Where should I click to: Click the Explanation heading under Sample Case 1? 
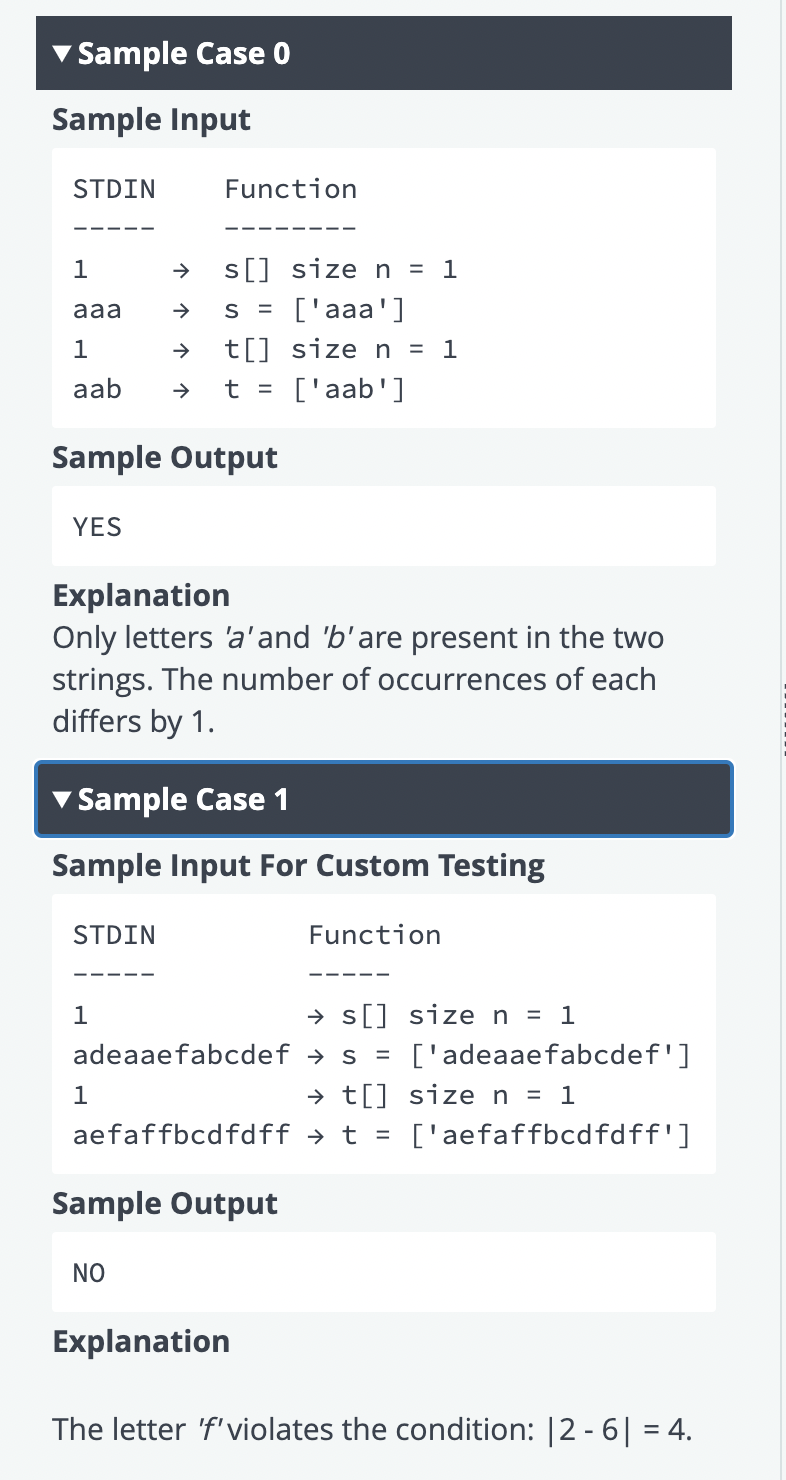(141, 1342)
